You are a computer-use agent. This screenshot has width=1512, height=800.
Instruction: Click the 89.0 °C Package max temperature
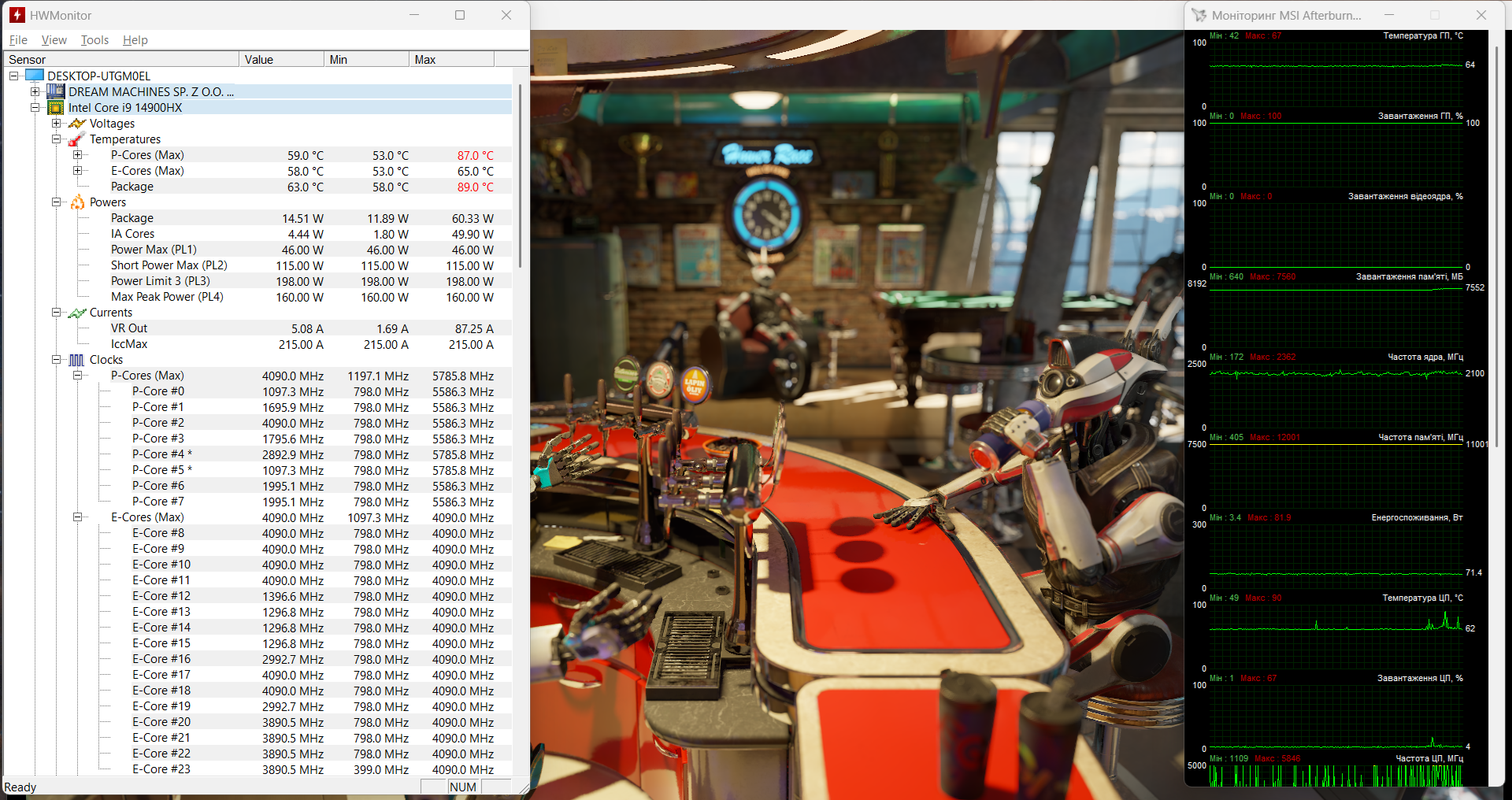click(x=475, y=187)
